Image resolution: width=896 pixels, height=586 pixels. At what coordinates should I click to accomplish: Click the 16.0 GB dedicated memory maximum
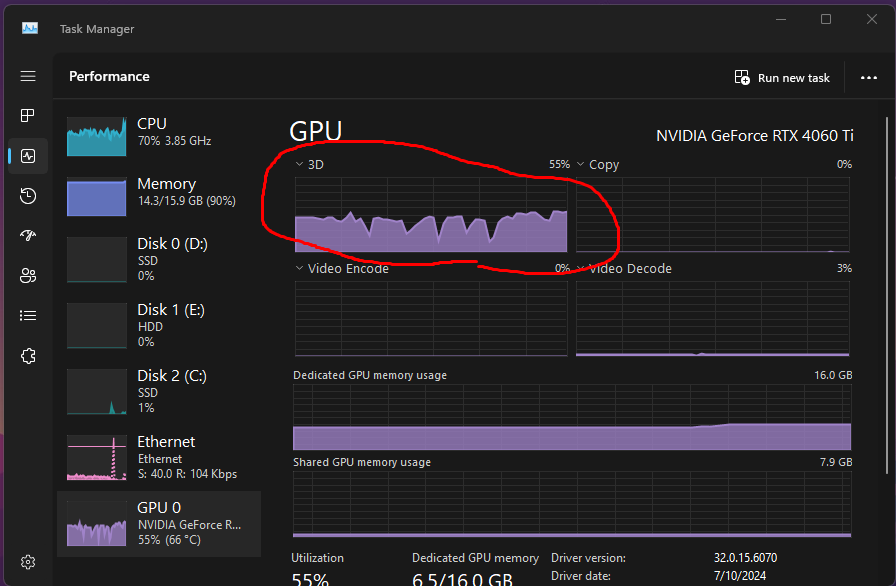(x=833, y=375)
